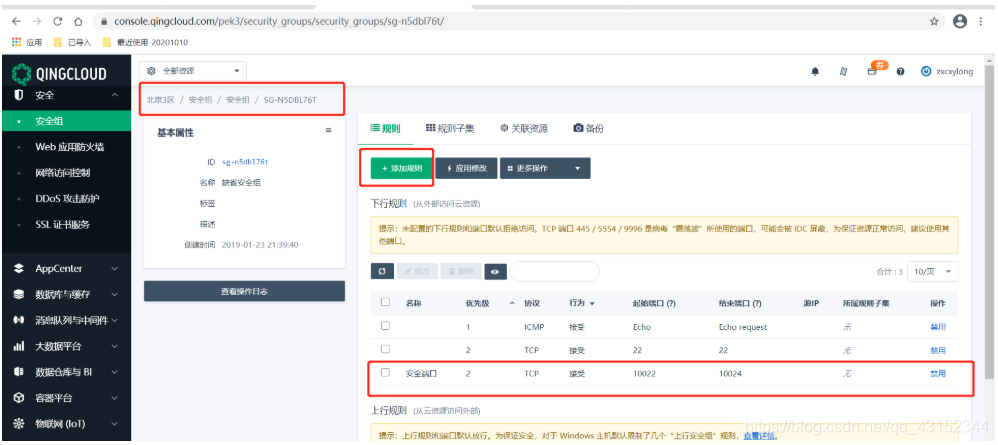The image size is (998, 445).
Task: Click the icon right of the bell
Action: [843, 72]
